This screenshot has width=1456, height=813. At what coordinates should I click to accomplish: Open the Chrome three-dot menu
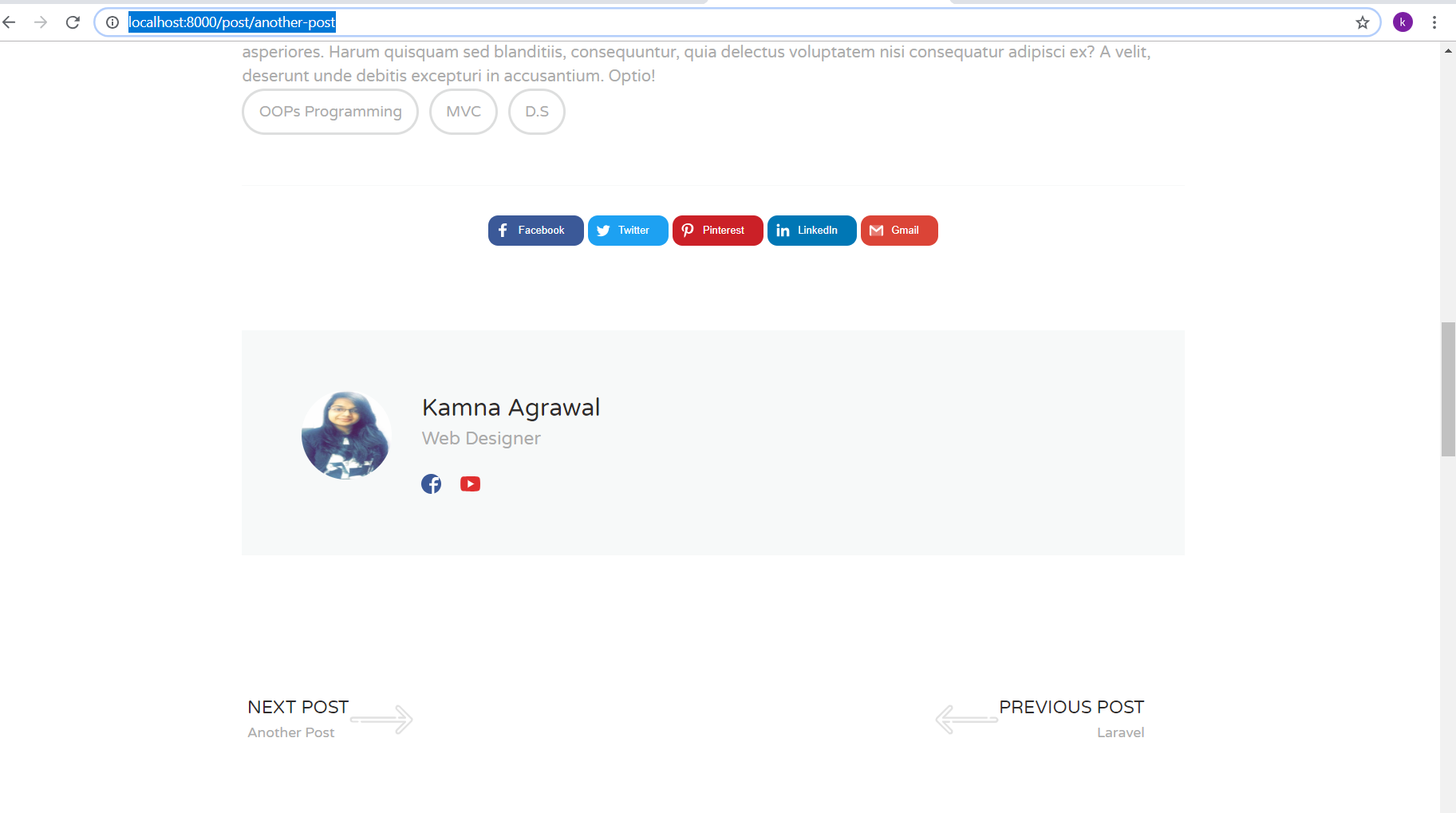coord(1435,22)
